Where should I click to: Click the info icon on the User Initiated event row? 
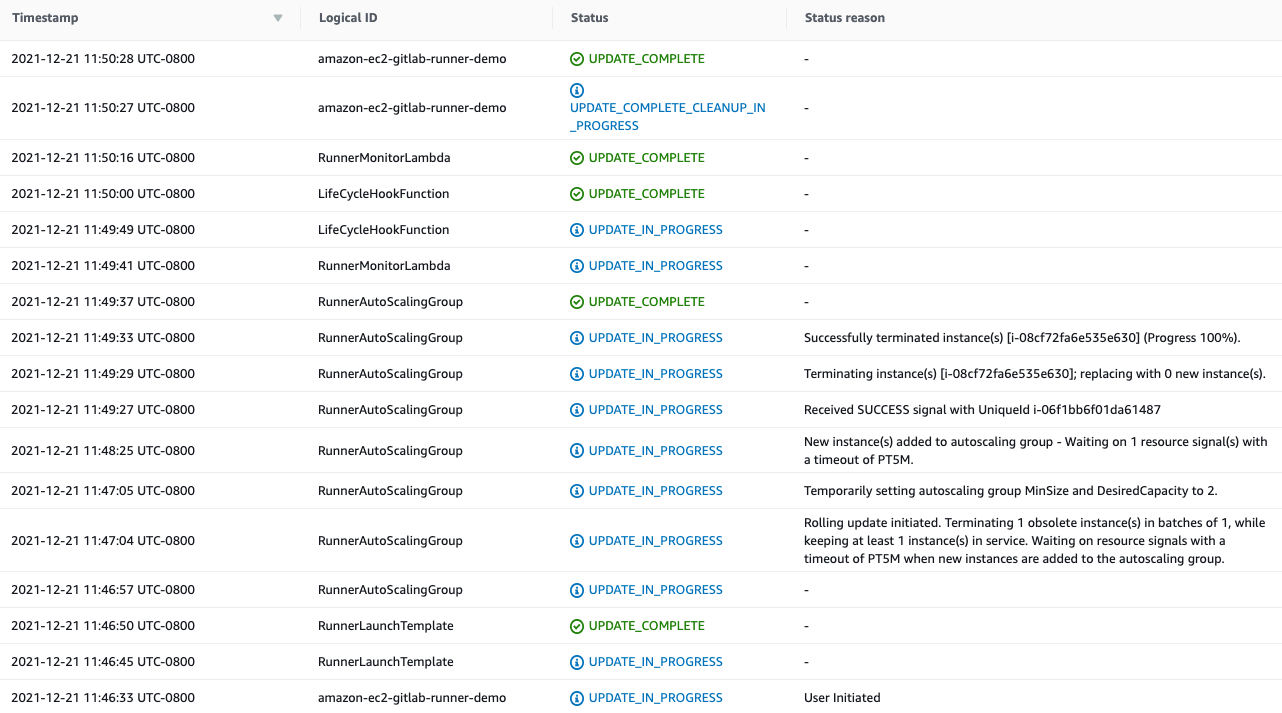pos(576,697)
